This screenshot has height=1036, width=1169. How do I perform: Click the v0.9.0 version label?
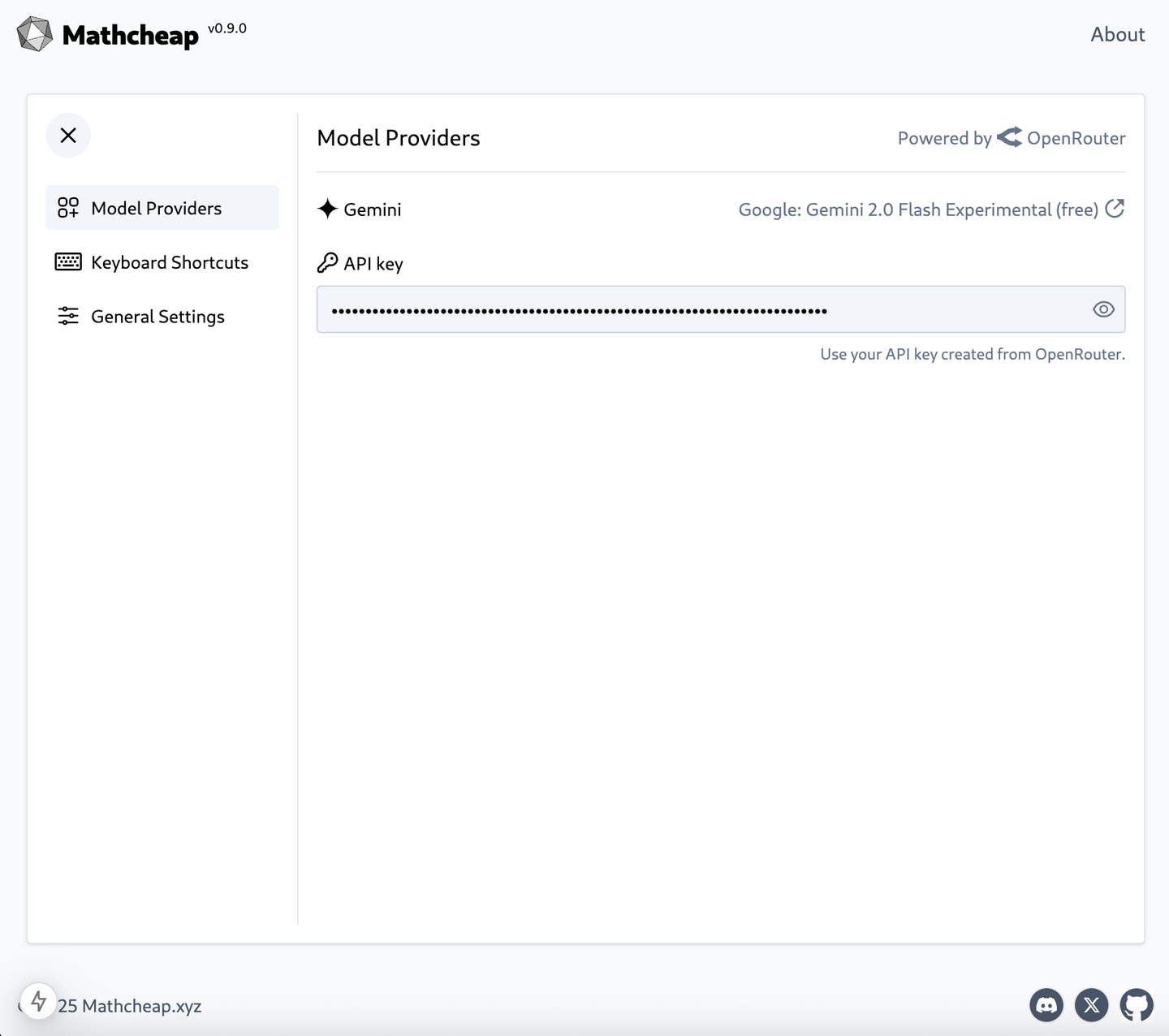coord(227,28)
